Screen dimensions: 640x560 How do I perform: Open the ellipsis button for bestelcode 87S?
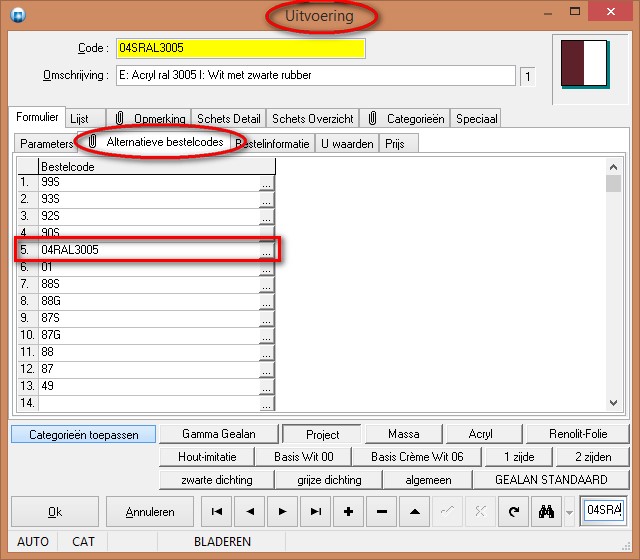267,320
